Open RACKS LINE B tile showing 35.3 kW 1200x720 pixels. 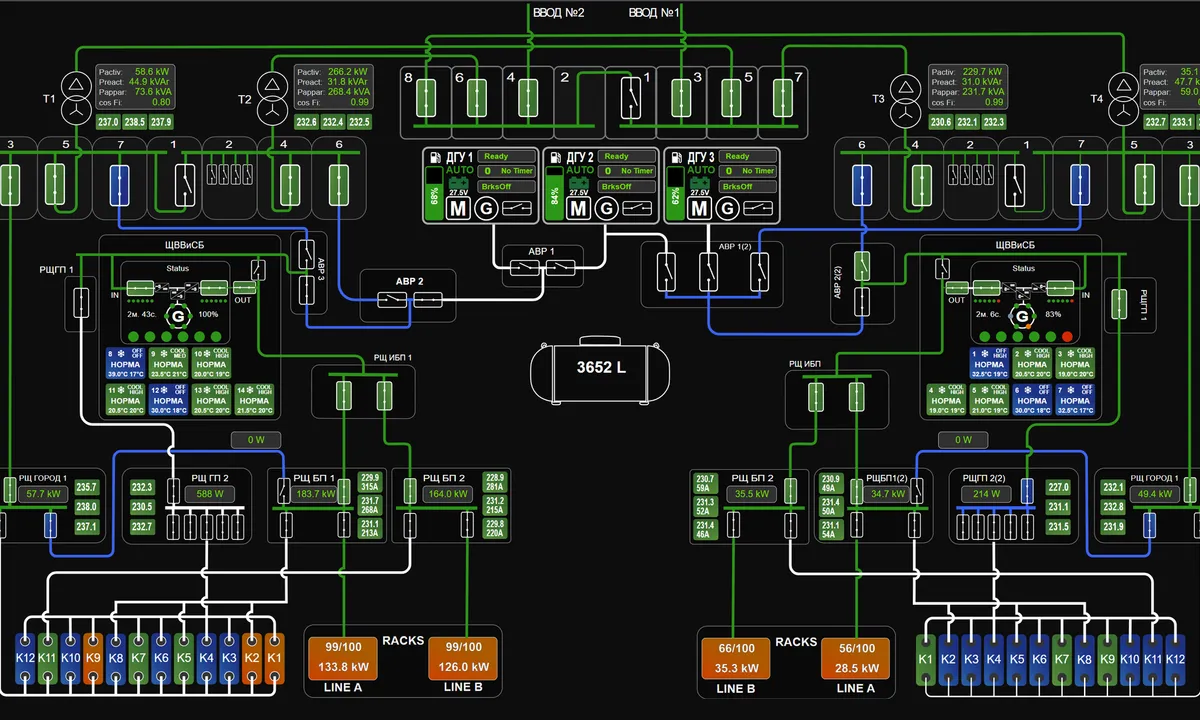click(734, 658)
